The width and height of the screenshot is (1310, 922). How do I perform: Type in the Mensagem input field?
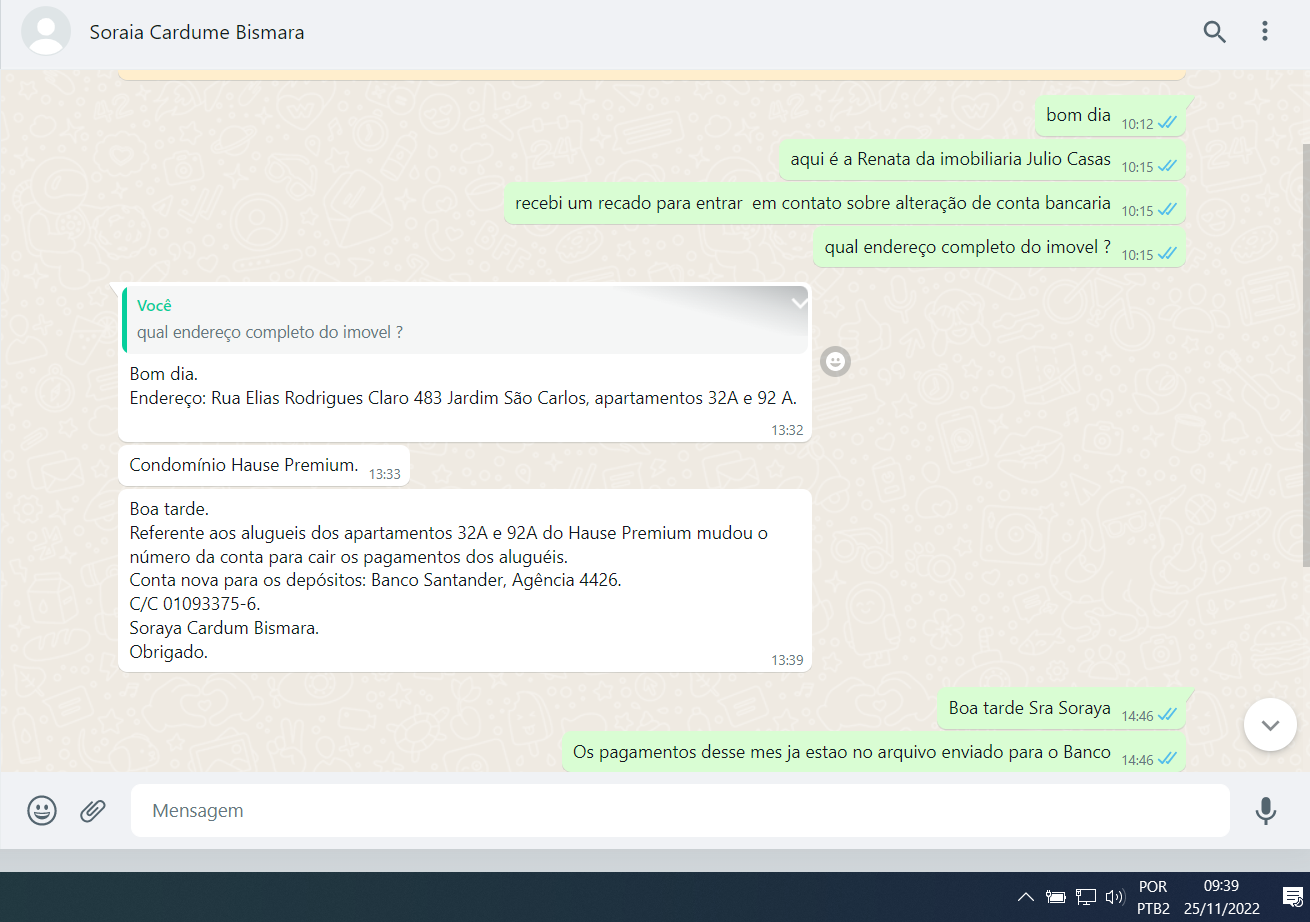pos(680,810)
